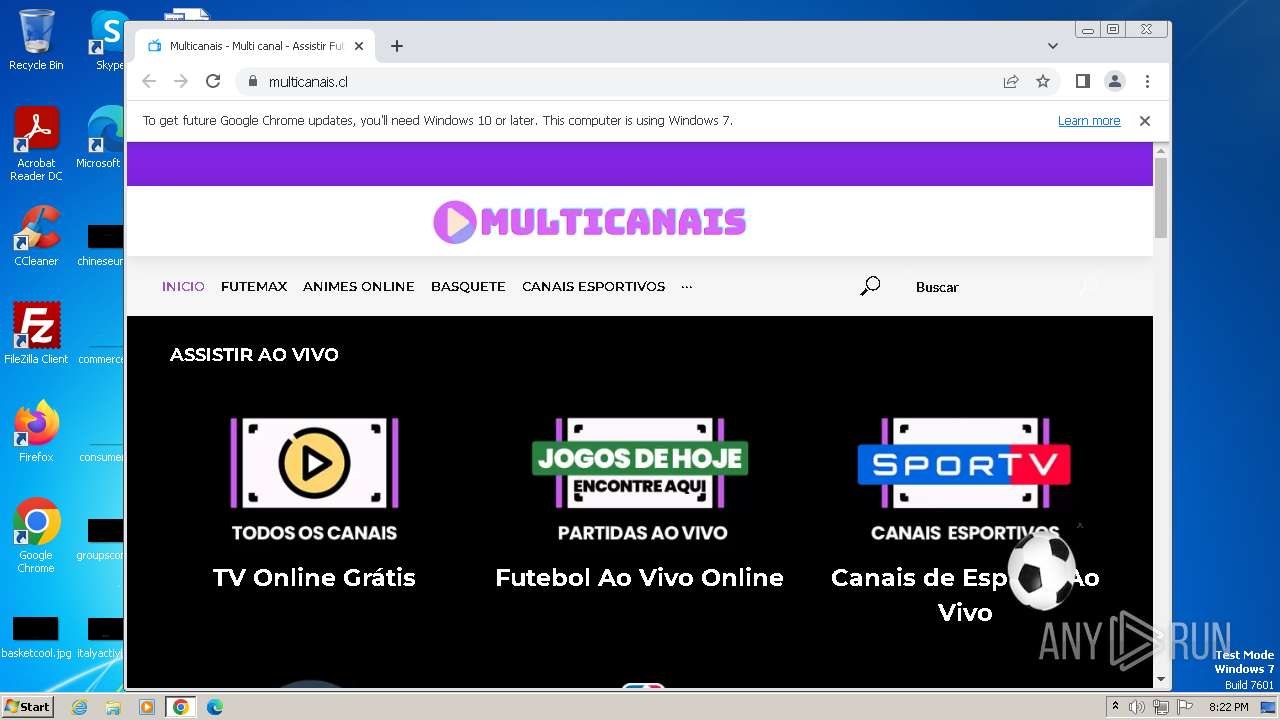
Task: Select Recycle Bin desktop icon
Action: pyautogui.click(x=36, y=40)
